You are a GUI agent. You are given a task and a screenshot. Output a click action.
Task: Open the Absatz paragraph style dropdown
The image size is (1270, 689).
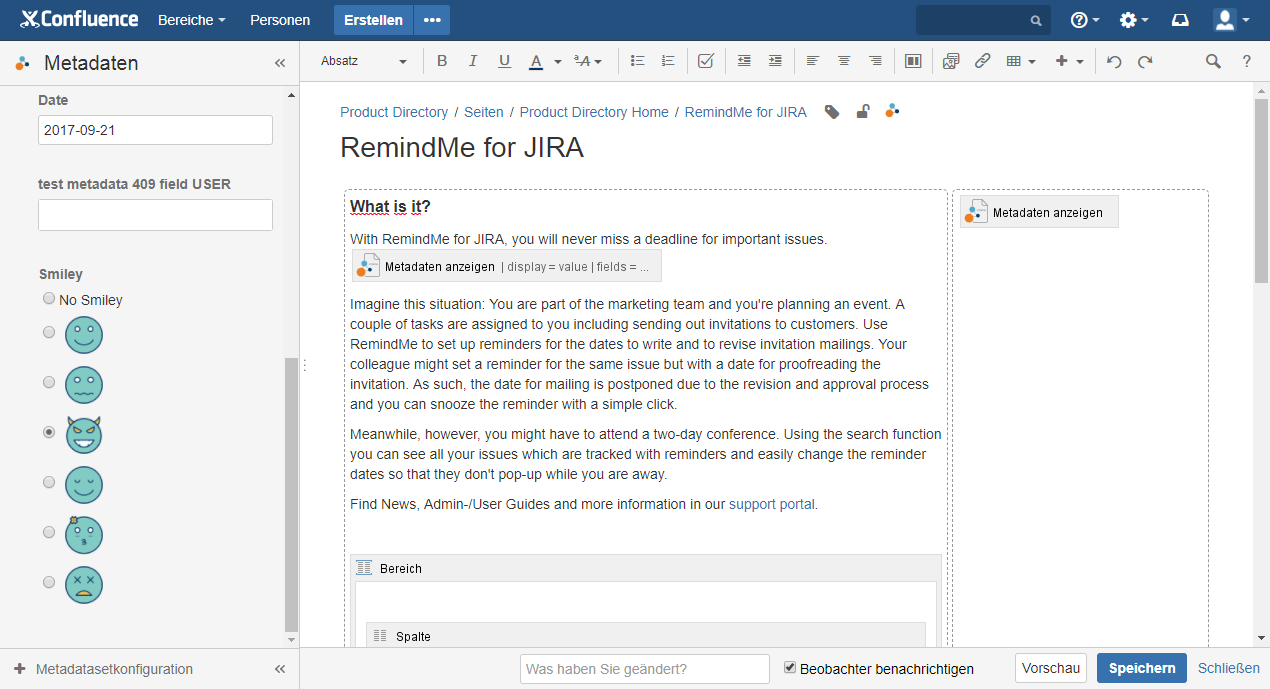pos(364,61)
